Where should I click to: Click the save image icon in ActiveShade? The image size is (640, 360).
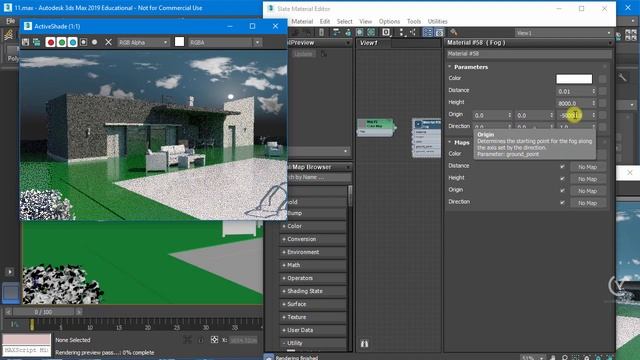pos(25,42)
